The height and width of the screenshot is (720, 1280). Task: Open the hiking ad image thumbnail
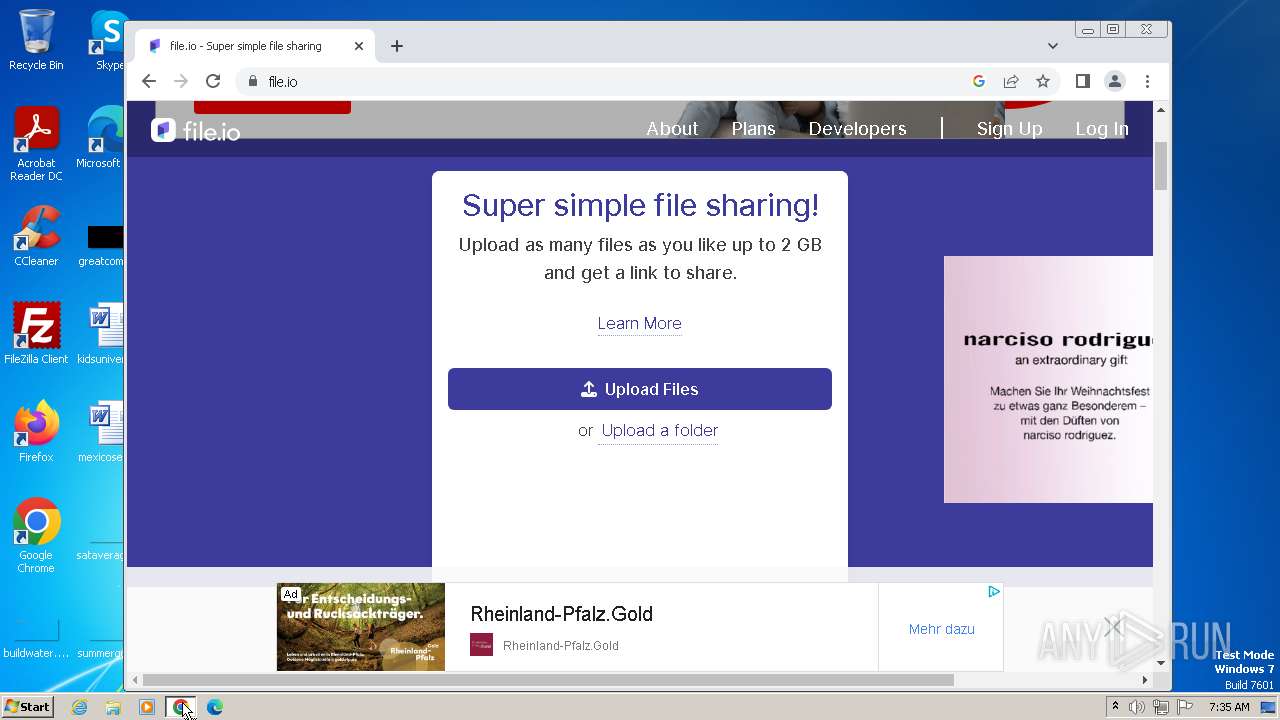point(361,627)
